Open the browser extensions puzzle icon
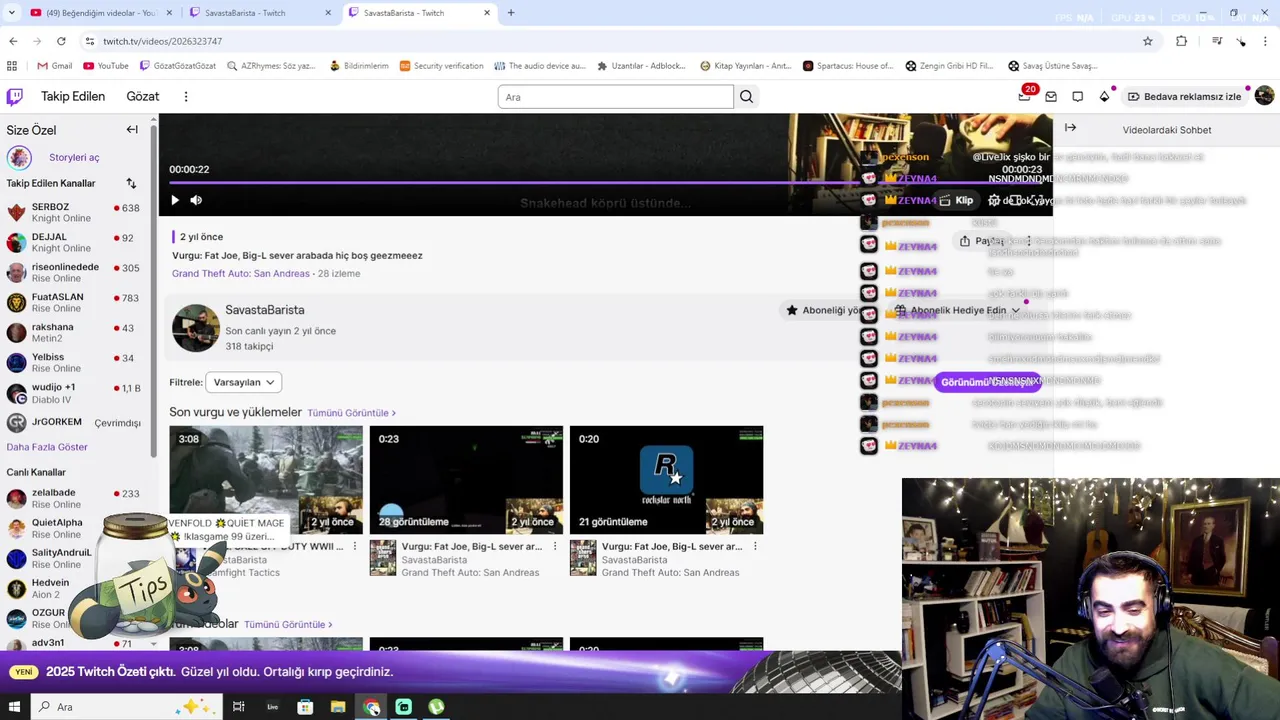The image size is (1280, 720). [x=1181, y=41]
